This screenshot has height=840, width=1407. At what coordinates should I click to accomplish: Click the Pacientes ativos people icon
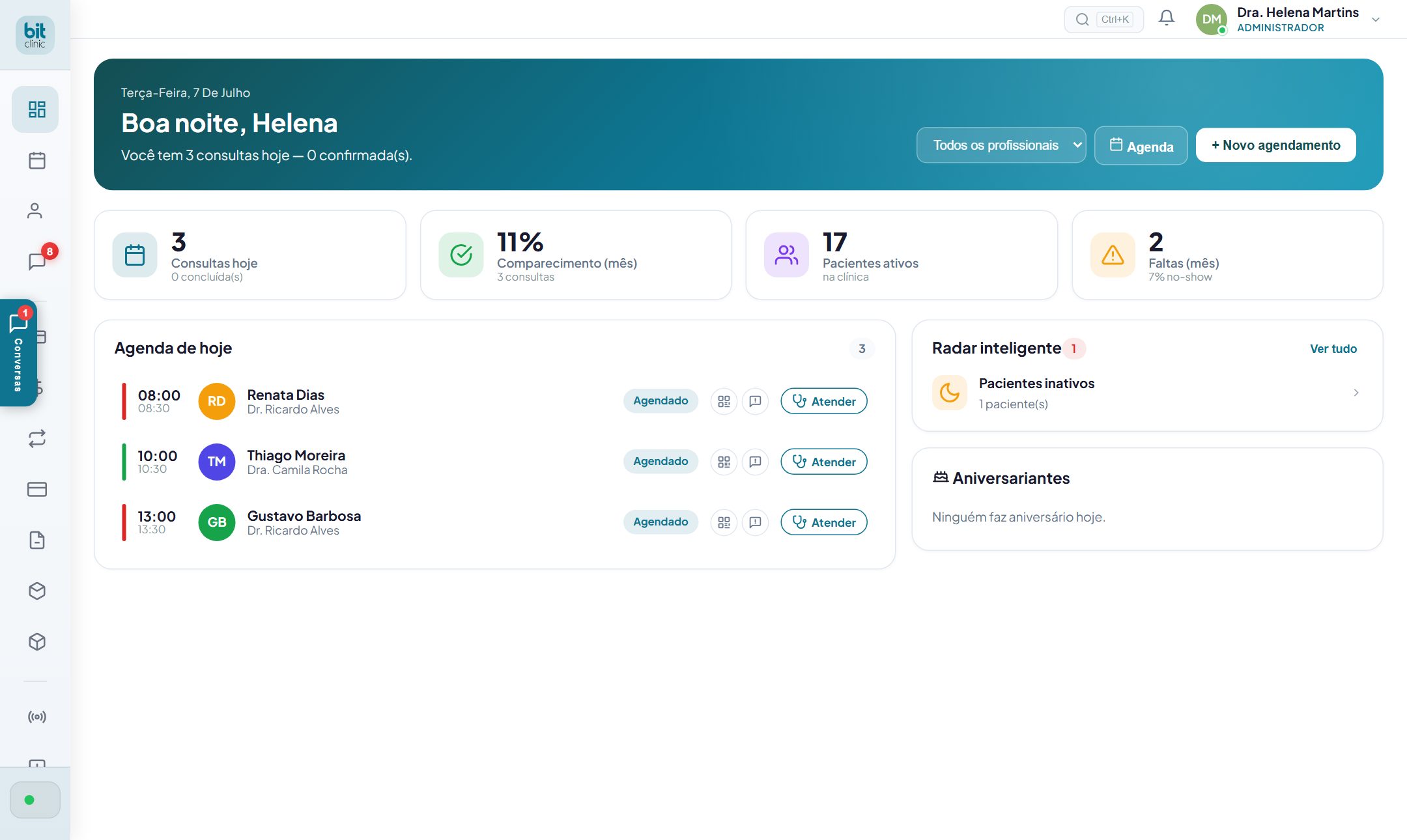[786, 255]
